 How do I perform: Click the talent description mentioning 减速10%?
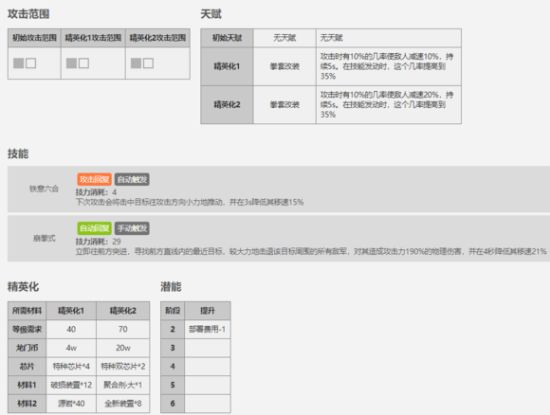pos(389,66)
